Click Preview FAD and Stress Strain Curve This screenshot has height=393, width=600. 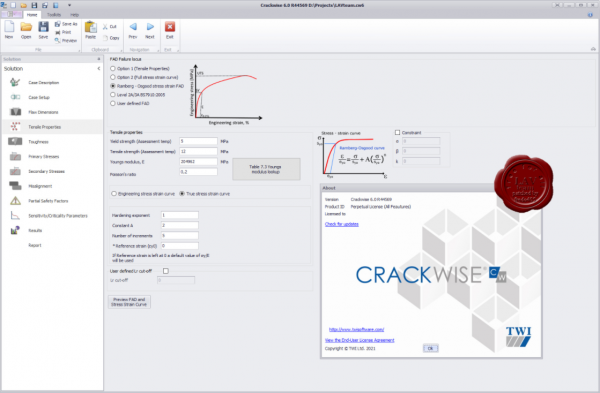pos(129,302)
